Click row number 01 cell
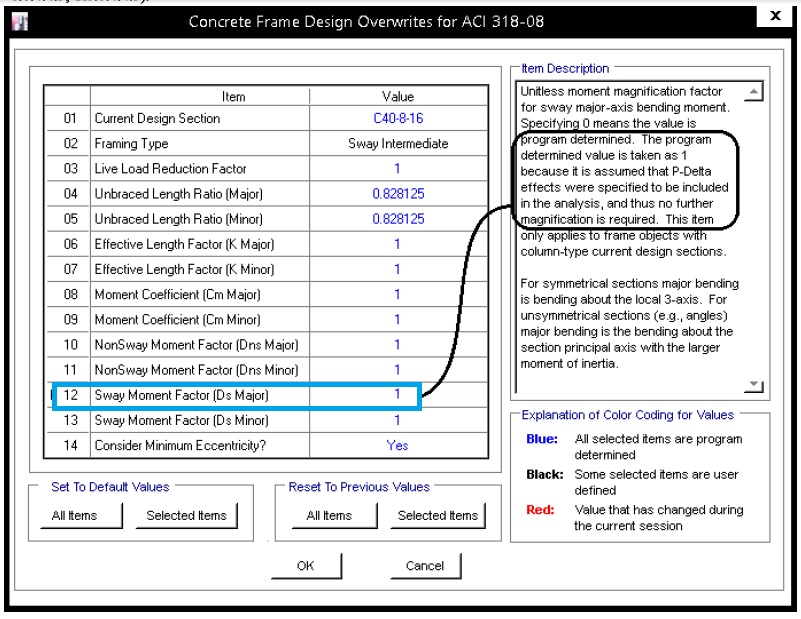This screenshot has width=801, height=619. coord(70,118)
